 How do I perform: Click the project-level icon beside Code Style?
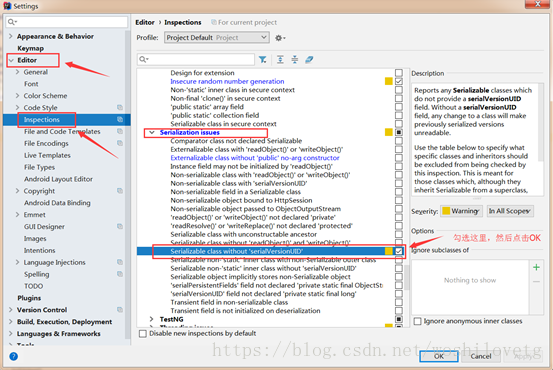120,107
